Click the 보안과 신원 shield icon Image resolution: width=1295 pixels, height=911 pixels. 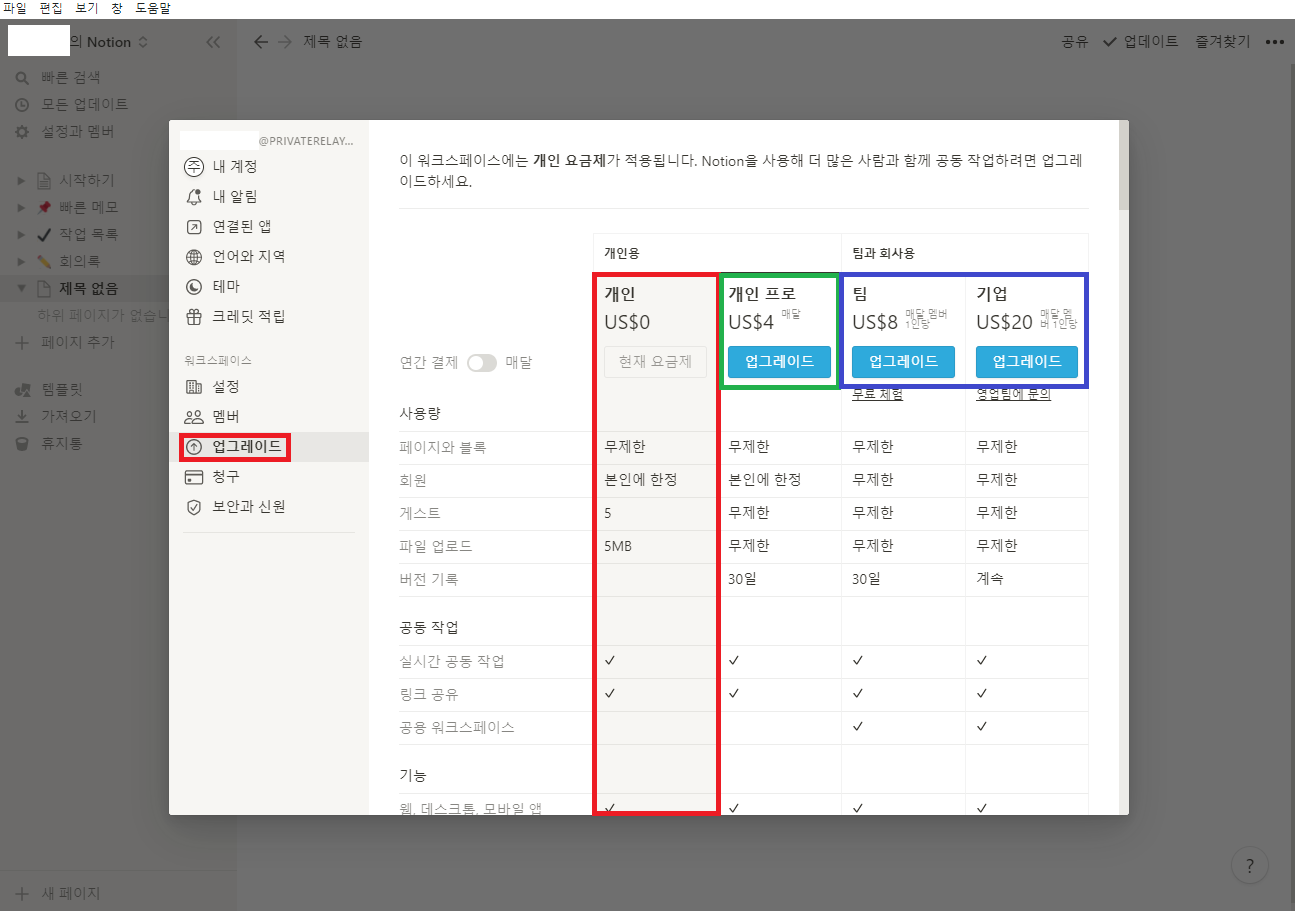[194, 507]
